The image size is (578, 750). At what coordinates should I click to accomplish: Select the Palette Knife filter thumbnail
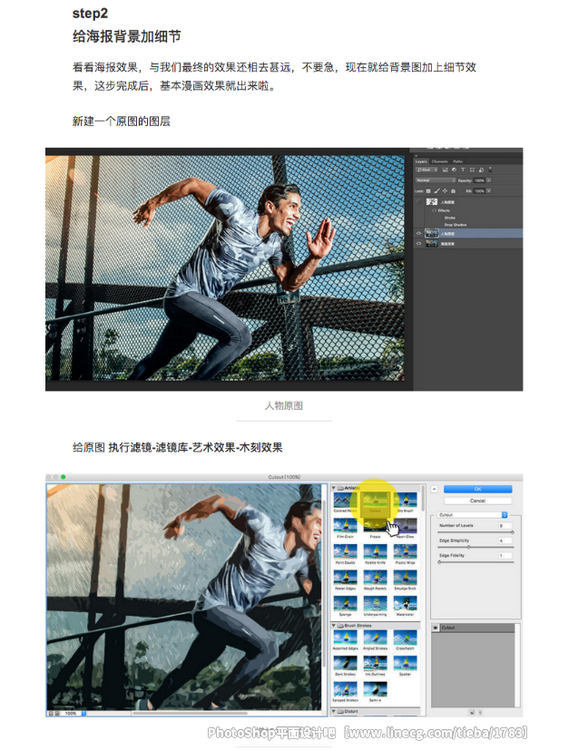pos(375,551)
